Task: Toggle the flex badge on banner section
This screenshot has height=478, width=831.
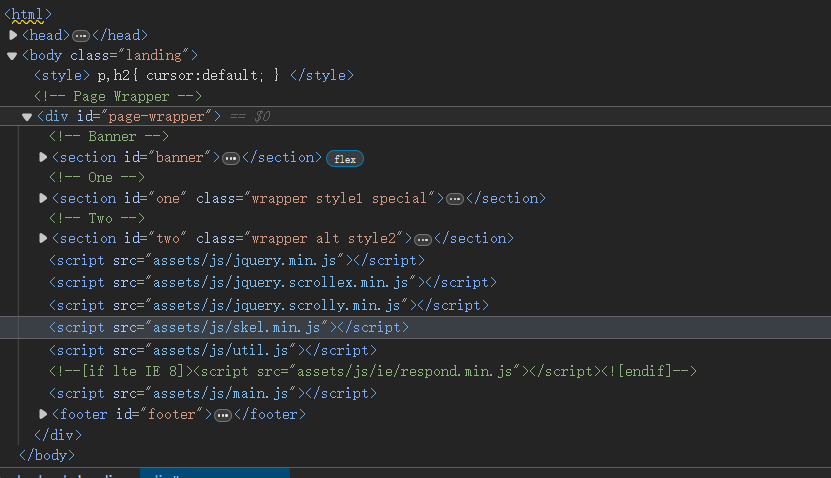Action: pyautogui.click(x=345, y=159)
